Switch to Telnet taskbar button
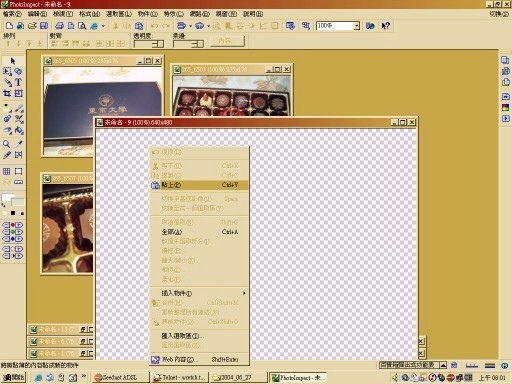Image resolution: width=512 pixels, height=384 pixels. [x=179, y=378]
